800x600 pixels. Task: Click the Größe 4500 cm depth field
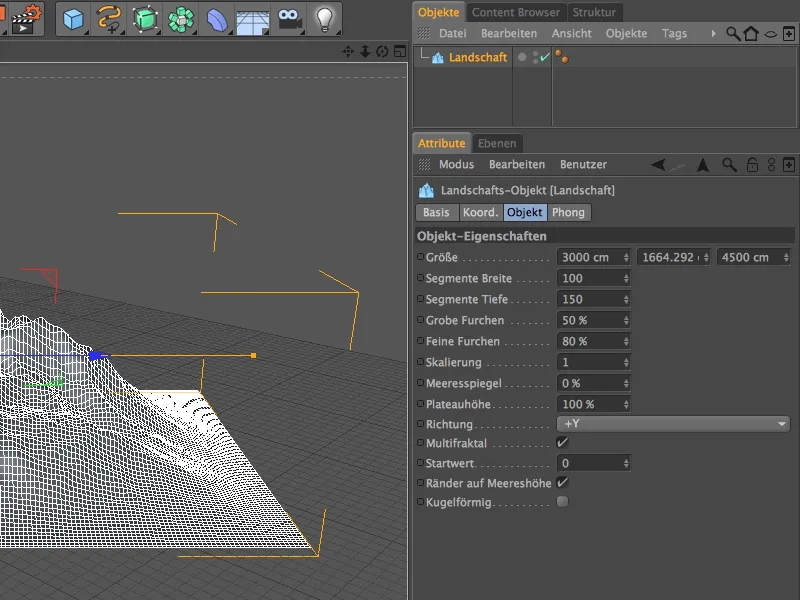754,257
